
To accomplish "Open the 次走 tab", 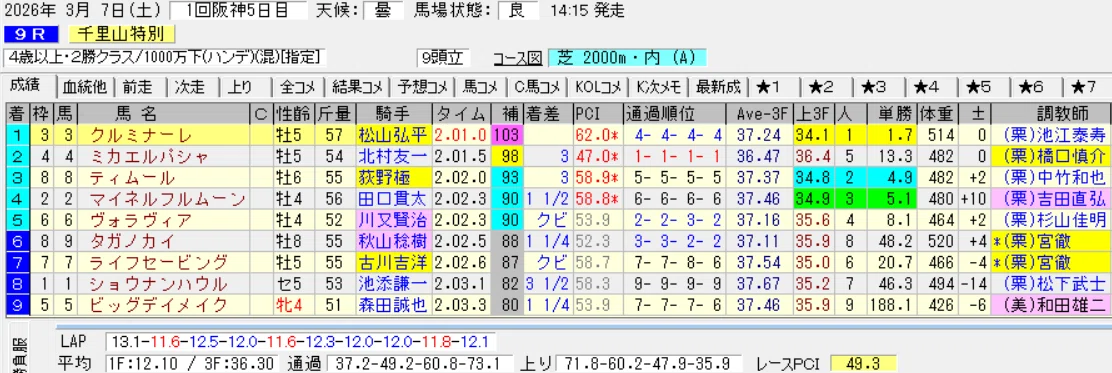I will coord(191,87).
